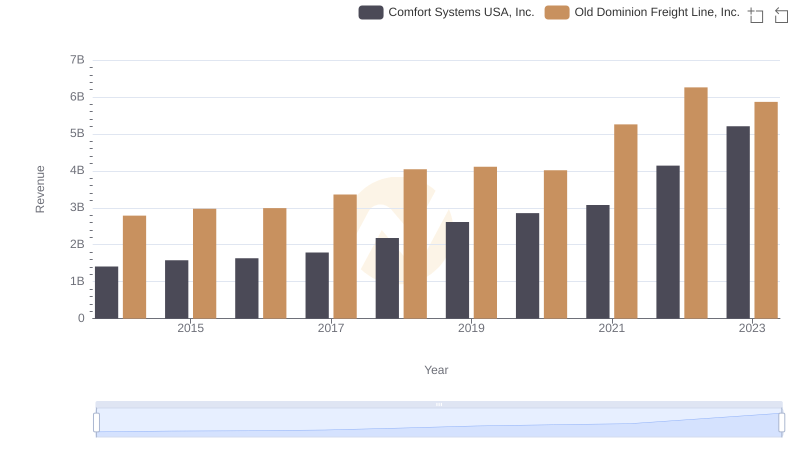Click the 1B y-axis label
Screen dimensions: 800x461
pyautogui.click(x=77, y=281)
